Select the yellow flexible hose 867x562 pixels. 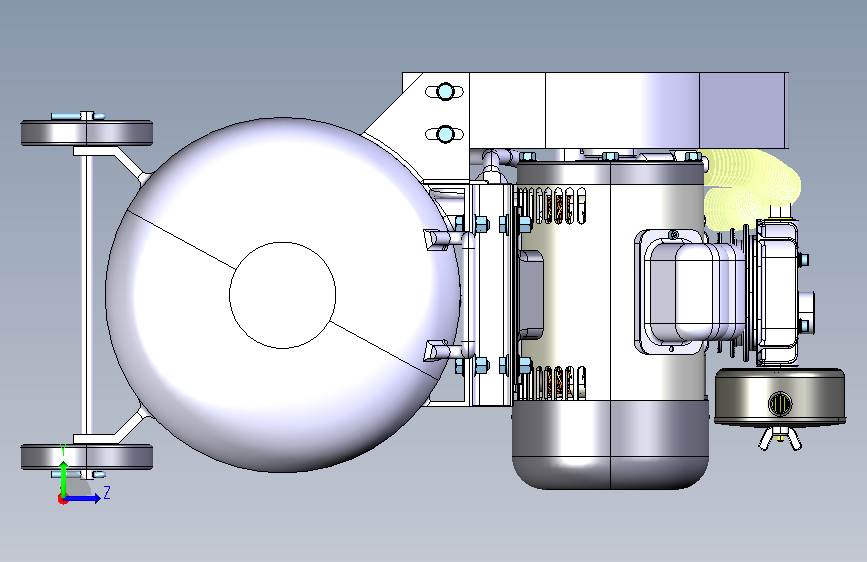[x=750, y=189]
